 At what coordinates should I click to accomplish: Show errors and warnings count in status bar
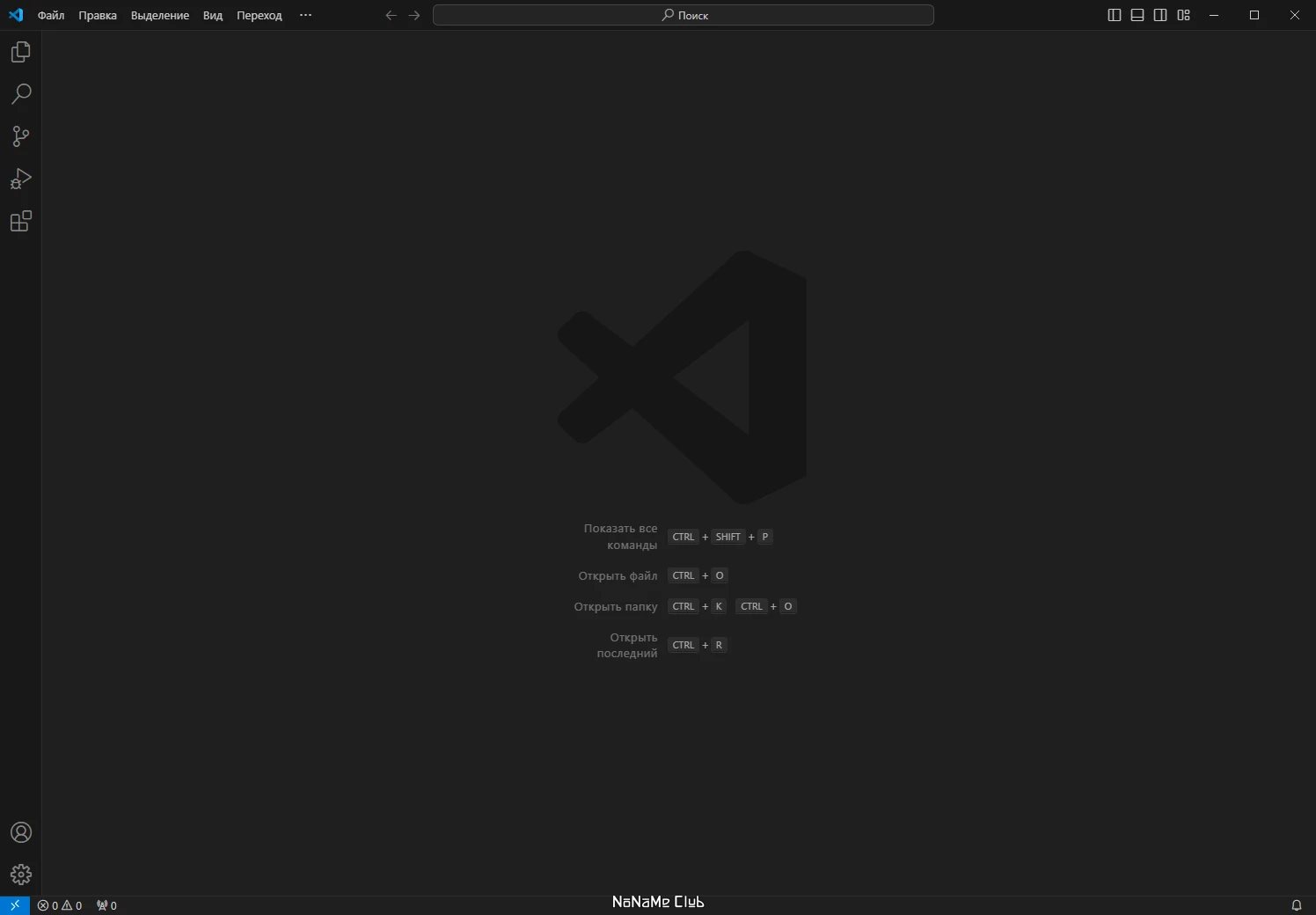[x=60, y=905]
